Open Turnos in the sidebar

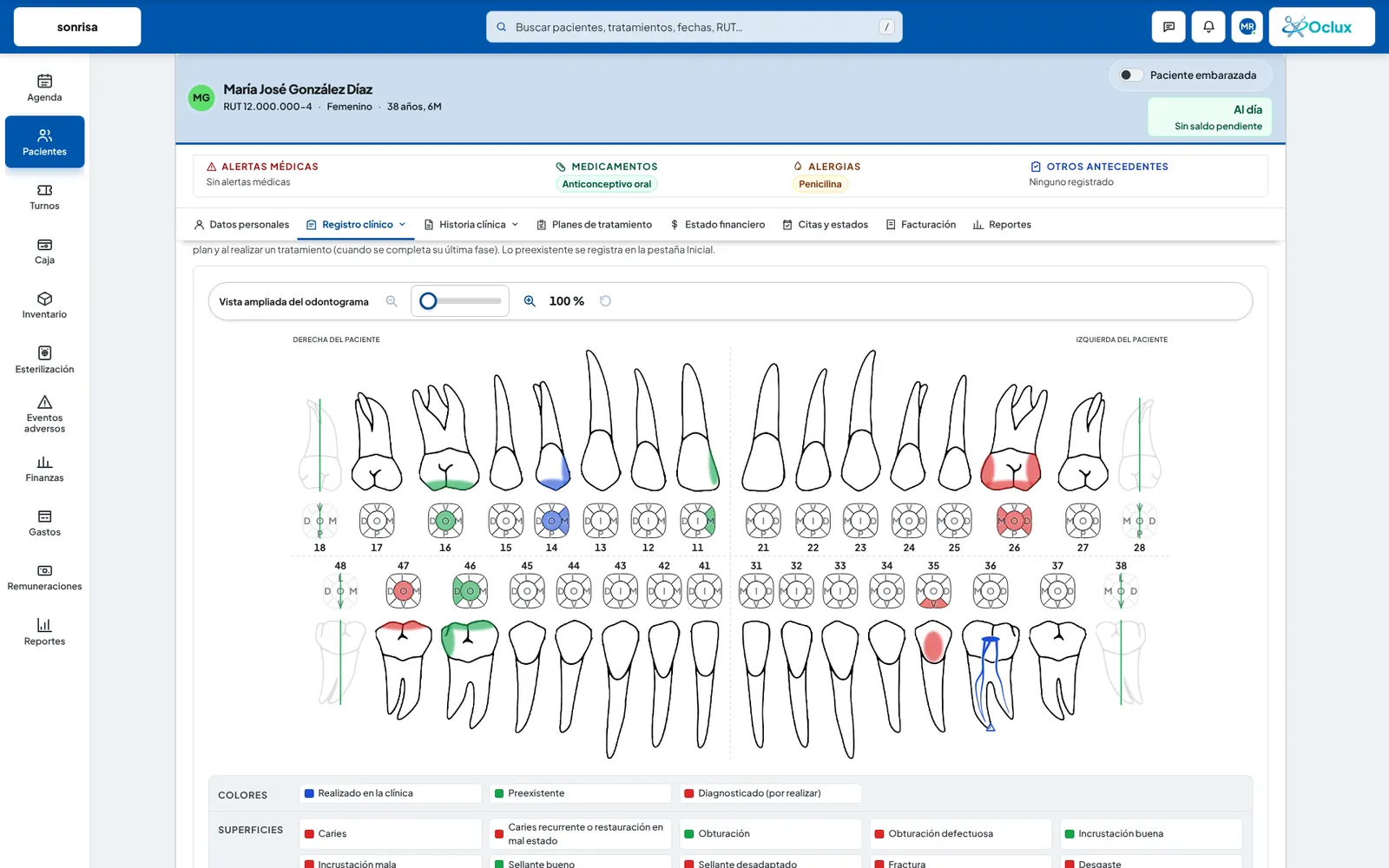44,196
